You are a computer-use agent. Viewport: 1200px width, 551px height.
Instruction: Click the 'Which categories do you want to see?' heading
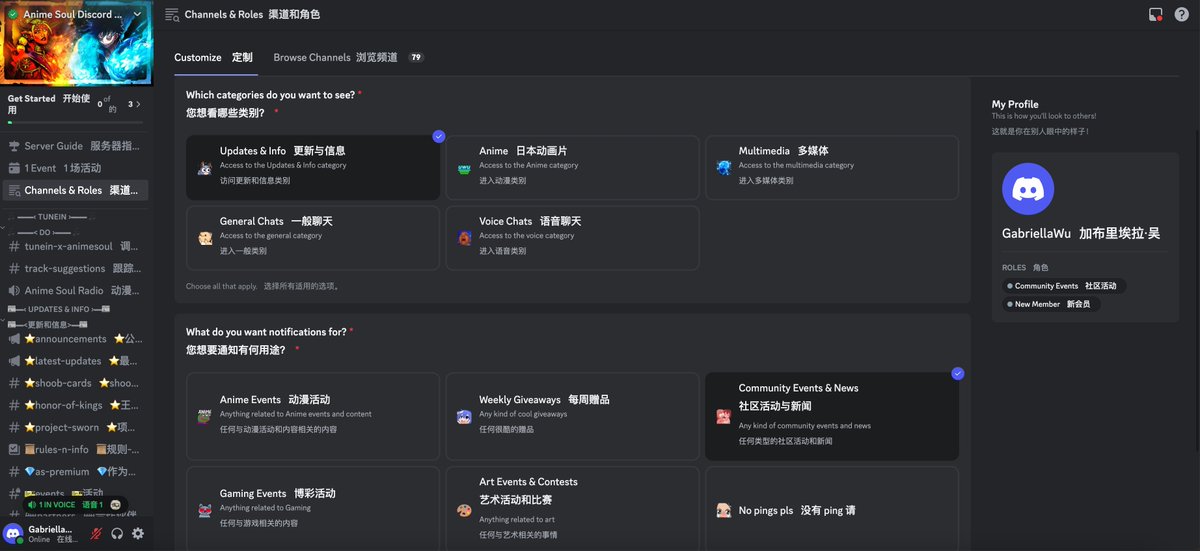(270, 95)
